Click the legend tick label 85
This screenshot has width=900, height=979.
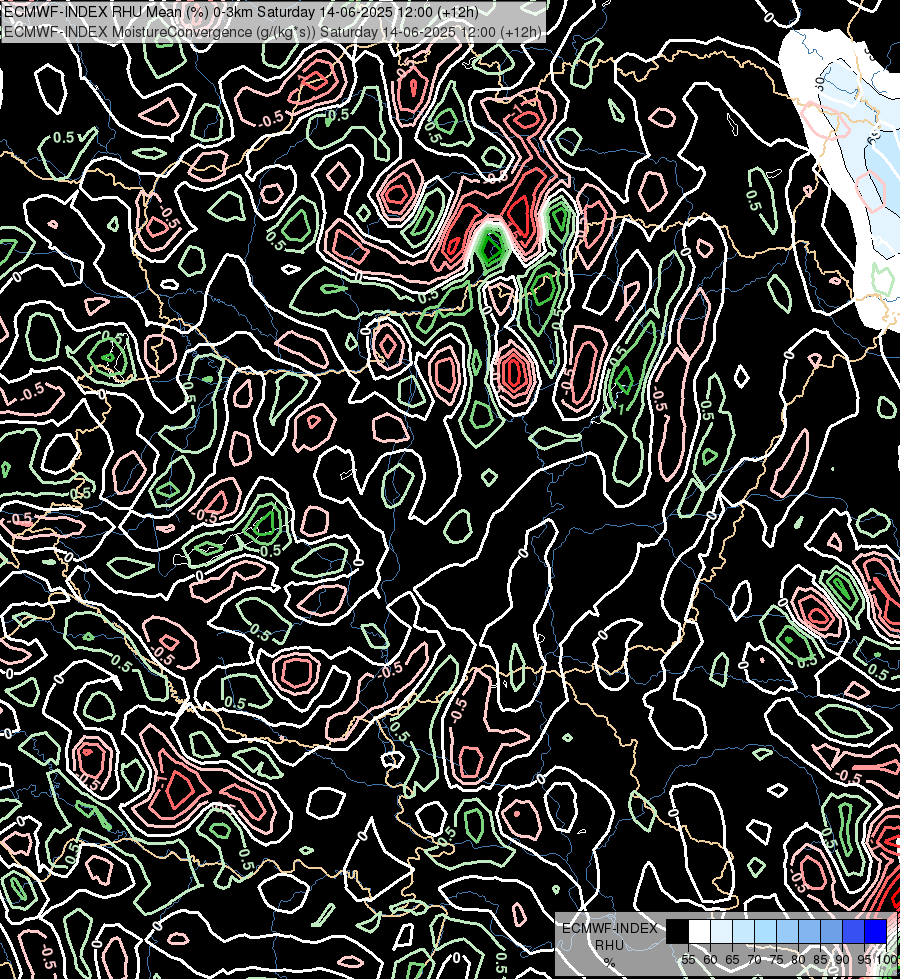coord(820,960)
